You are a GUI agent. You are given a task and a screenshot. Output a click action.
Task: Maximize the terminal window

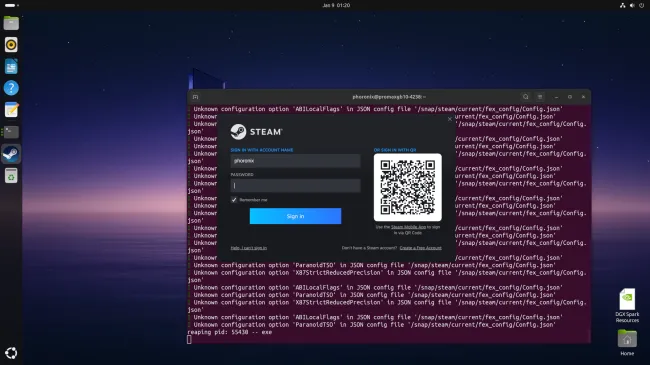point(570,97)
